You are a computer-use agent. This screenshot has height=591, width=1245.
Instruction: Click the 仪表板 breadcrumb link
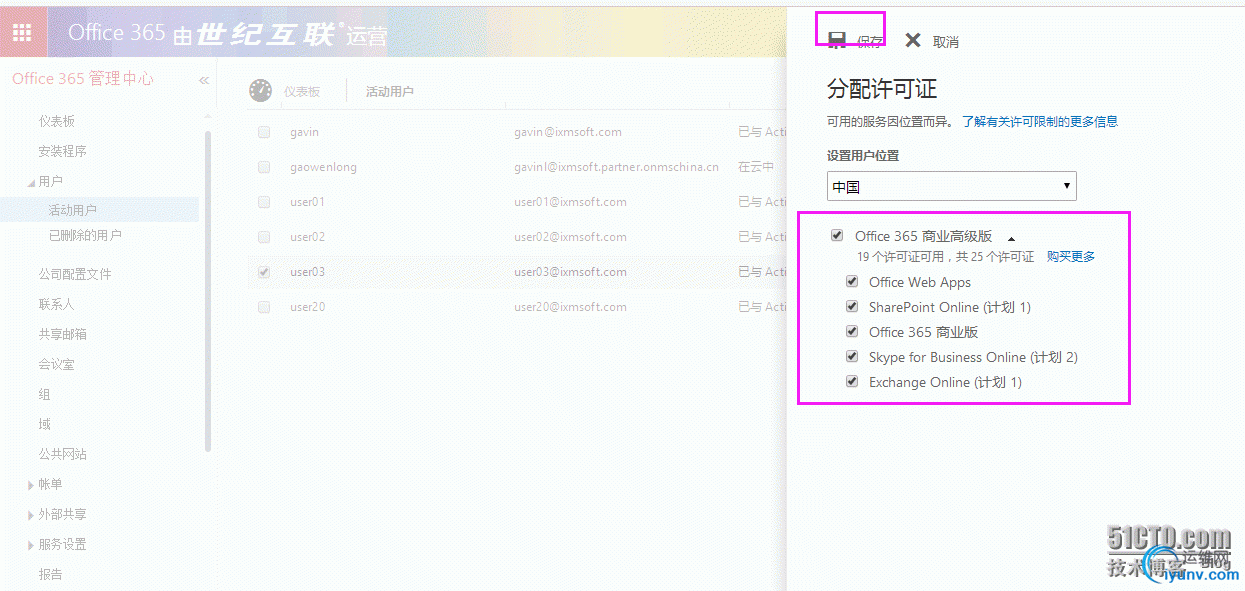pos(302,91)
